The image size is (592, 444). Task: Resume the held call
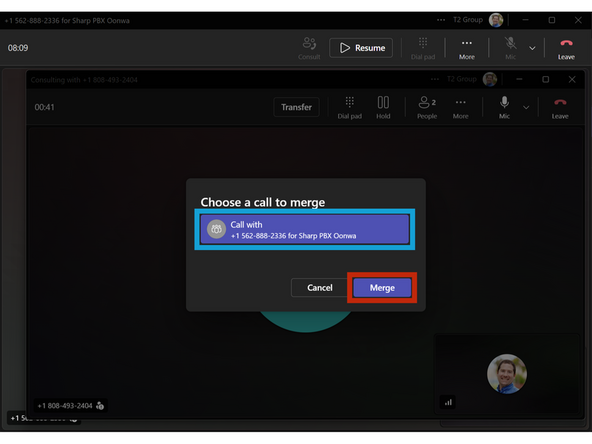[x=361, y=48]
